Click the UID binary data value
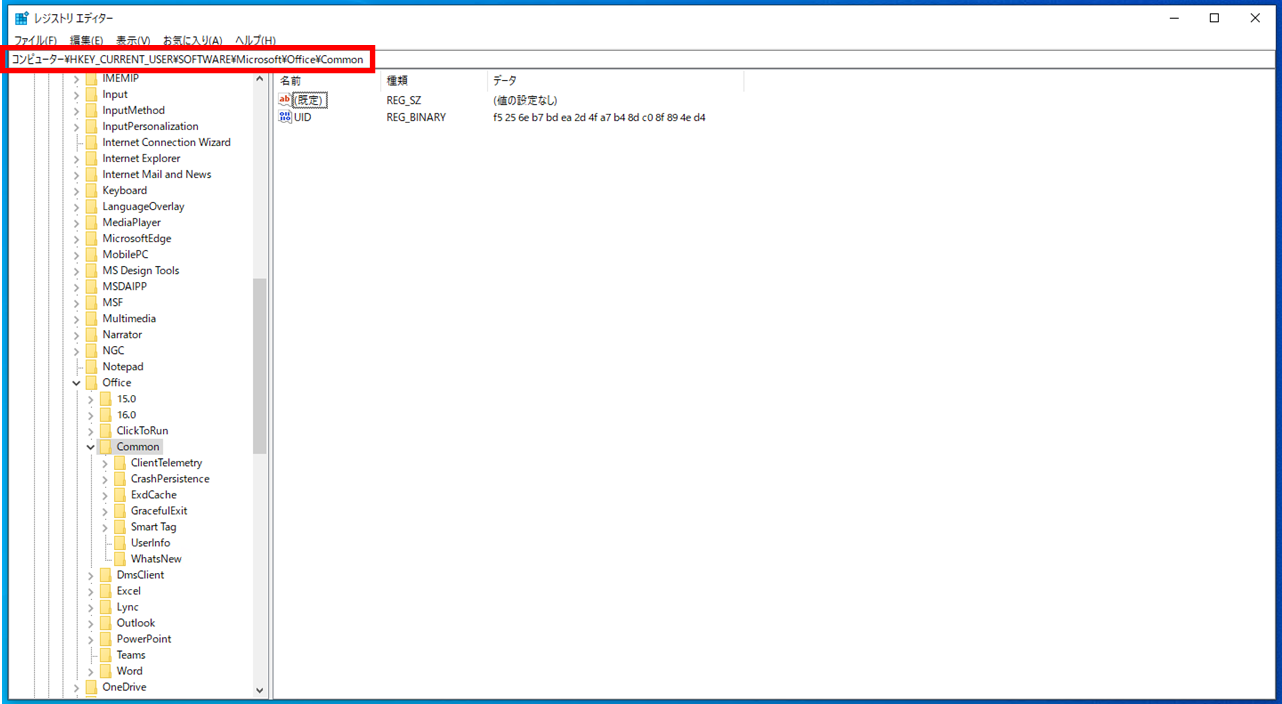1282x704 pixels. pos(599,117)
